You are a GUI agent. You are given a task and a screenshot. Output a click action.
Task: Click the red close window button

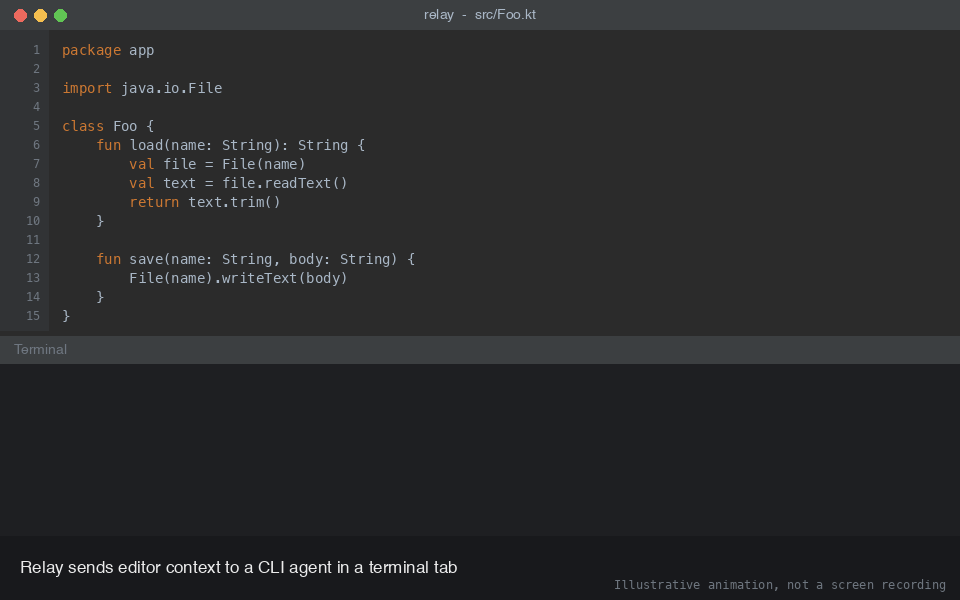click(20, 15)
